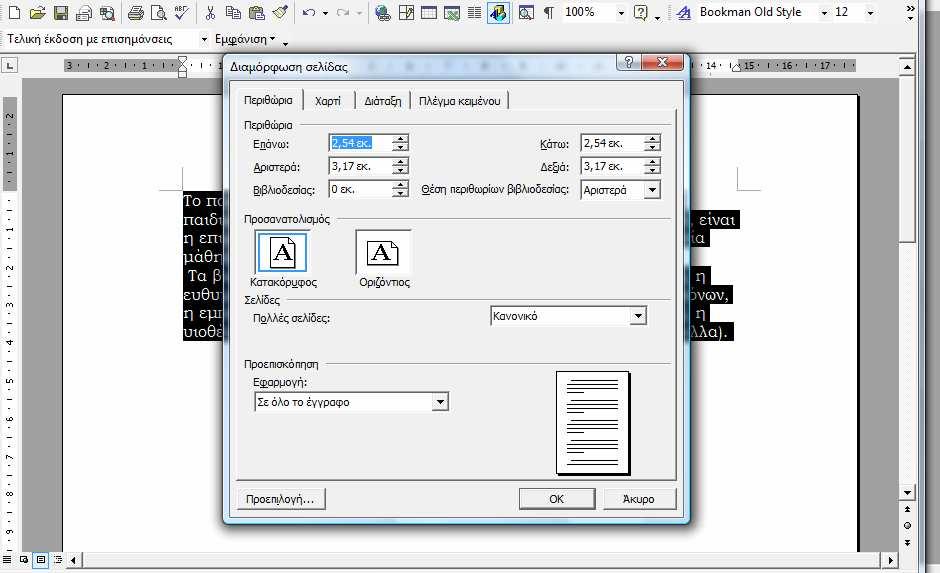The image size is (940, 573).
Task: Activate the Format Painter brush
Action: [280, 13]
